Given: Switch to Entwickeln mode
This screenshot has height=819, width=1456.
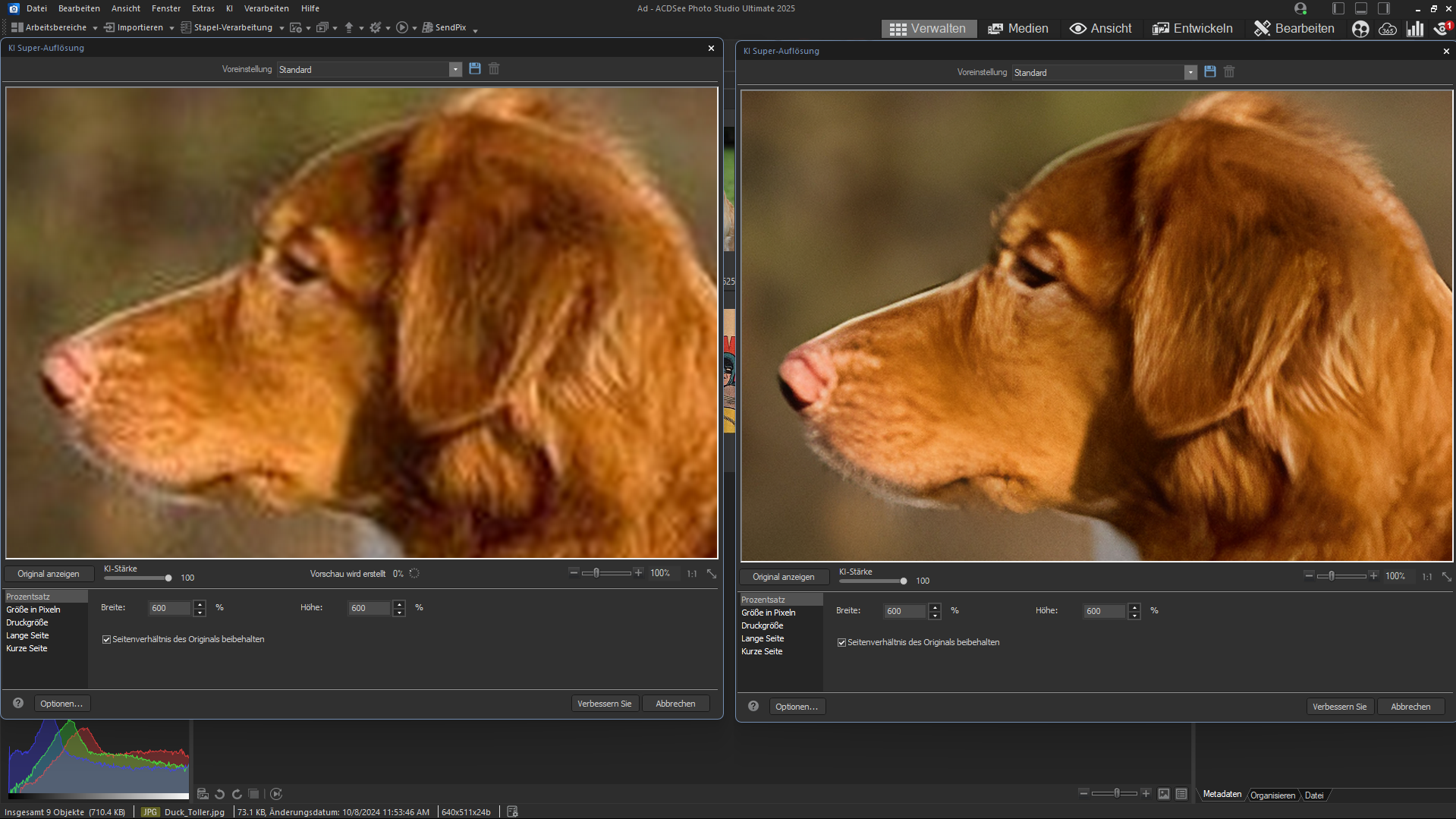Looking at the screenshot, I should 1192,28.
